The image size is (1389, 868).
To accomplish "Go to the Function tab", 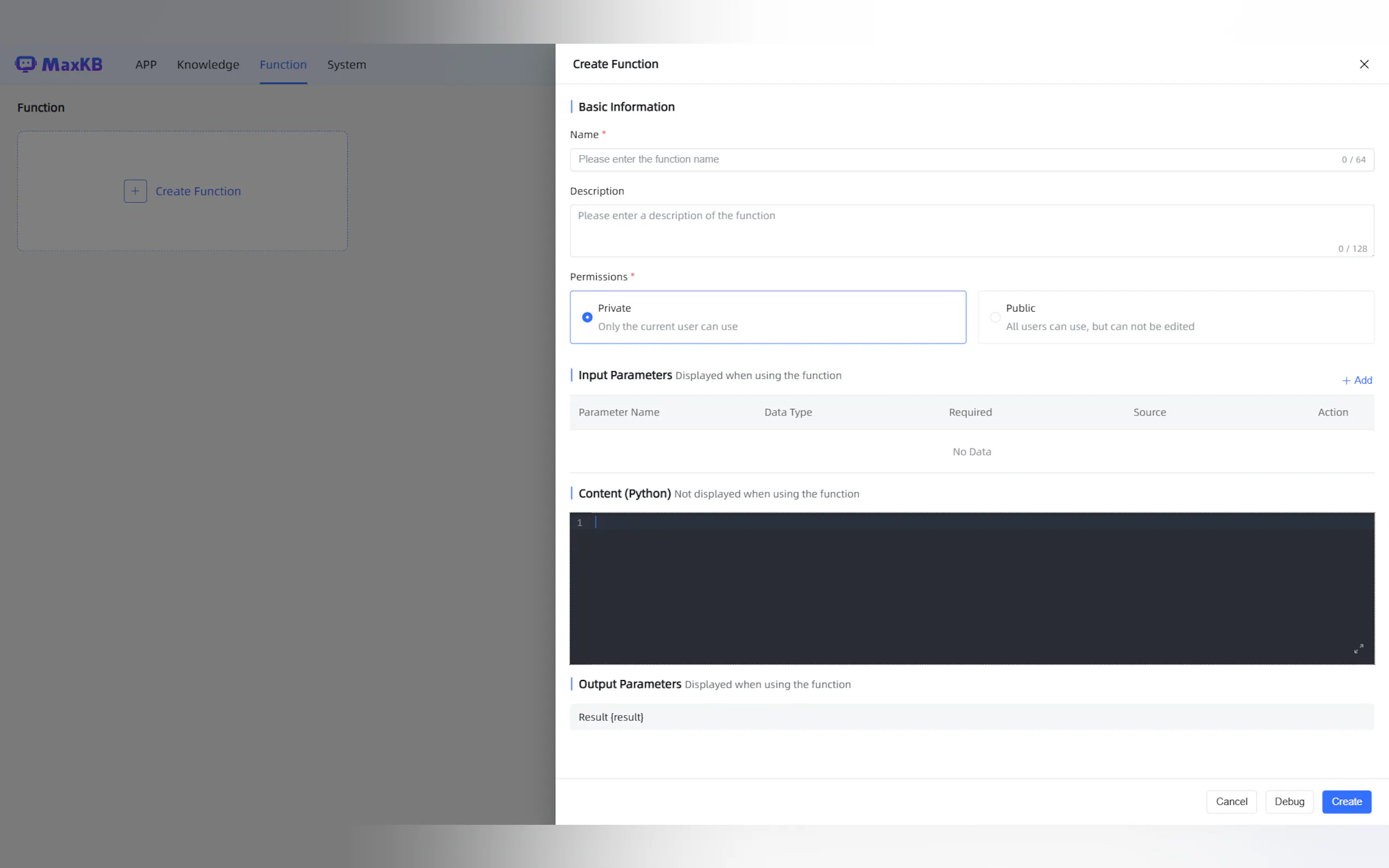I will [283, 64].
